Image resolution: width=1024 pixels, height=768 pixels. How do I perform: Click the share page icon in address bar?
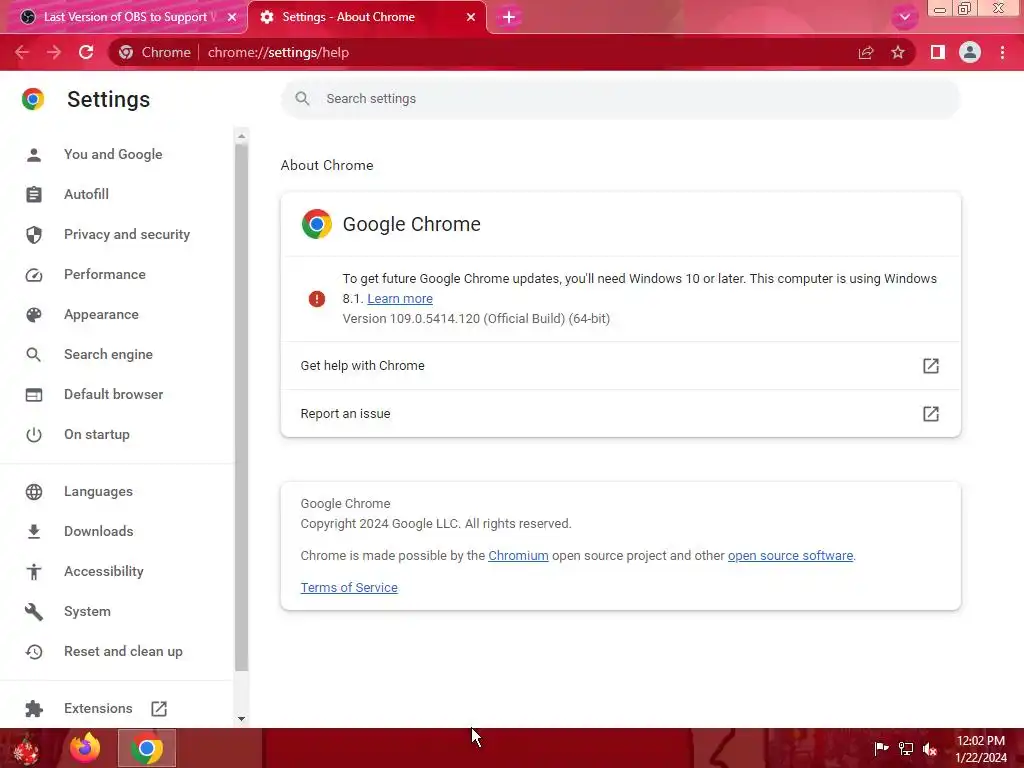[x=866, y=52]
